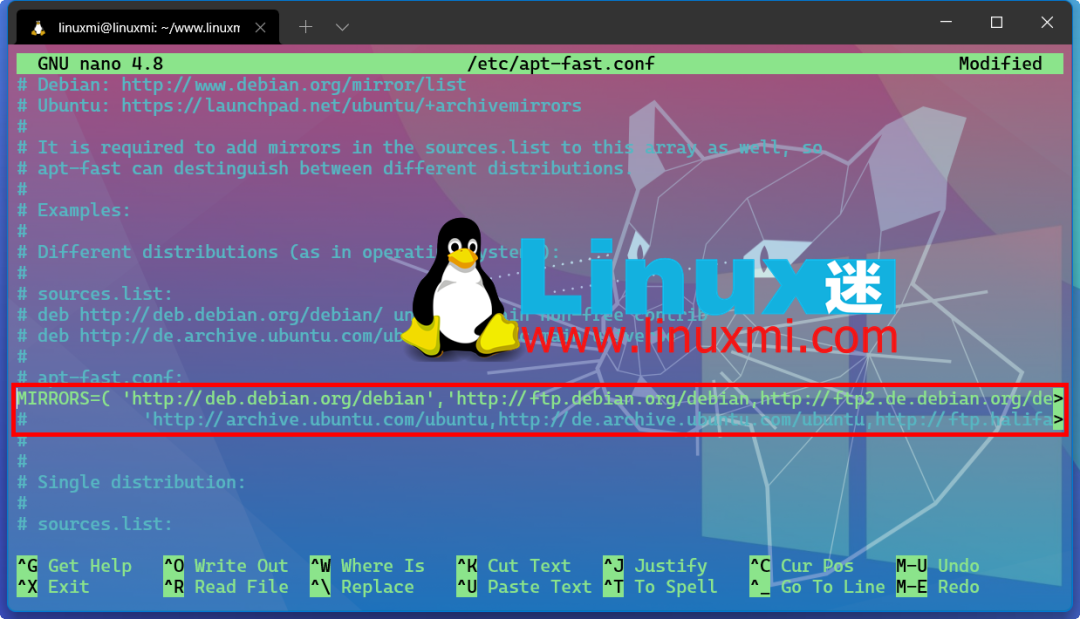Maximize the terminal window
Image resolution: width=1080 pixels, height=619 pixels.
pyautogui.click(x=996, y=23)
